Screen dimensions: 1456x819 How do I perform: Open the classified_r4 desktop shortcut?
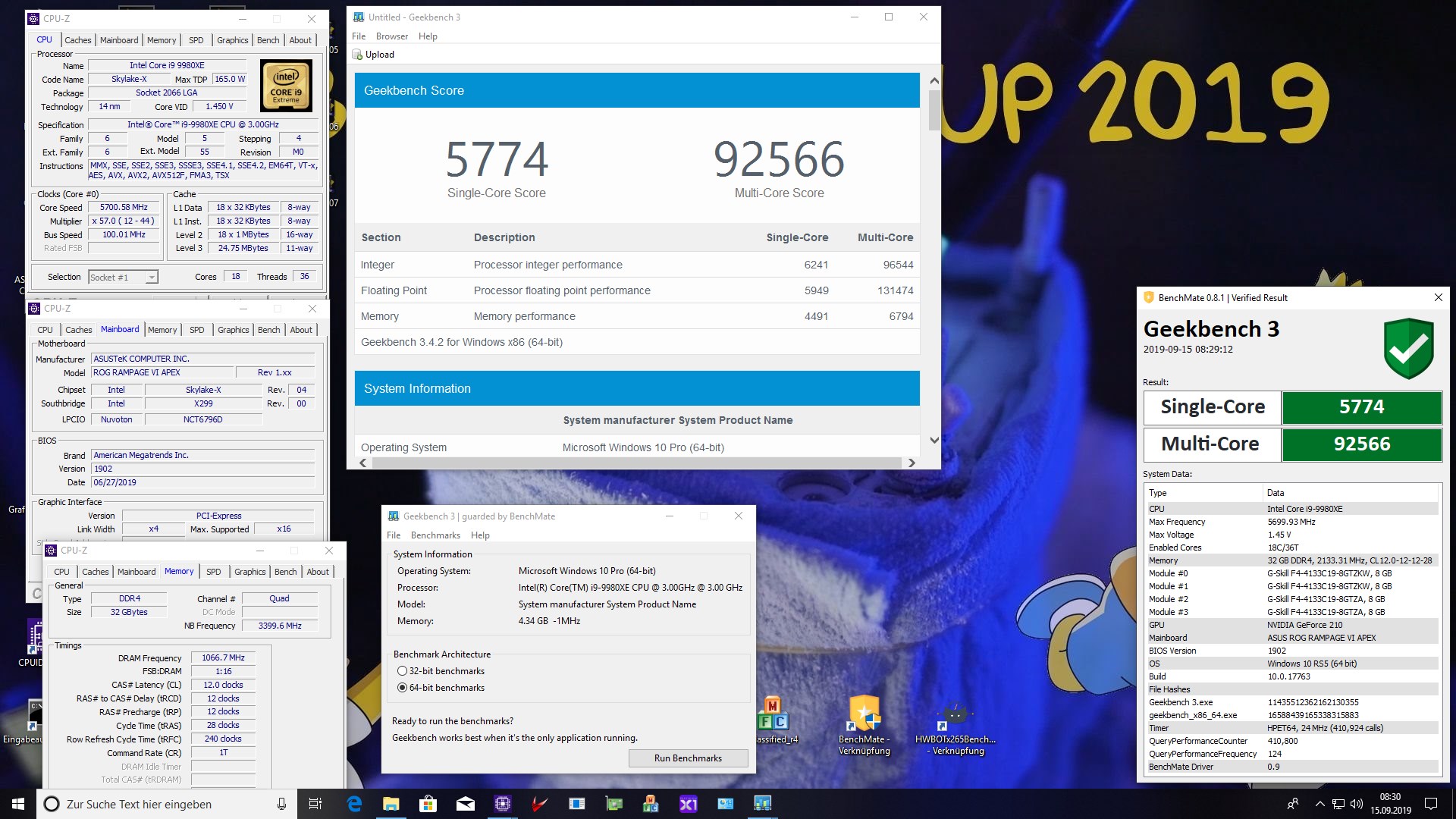point(773,714)
